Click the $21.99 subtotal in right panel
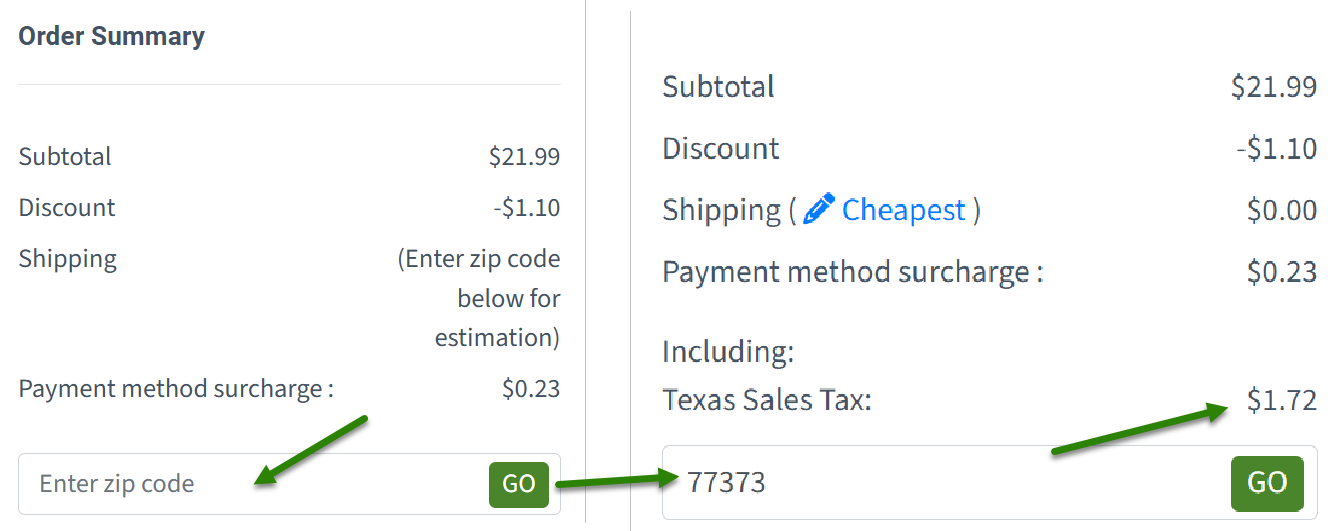 (1274, 87)
